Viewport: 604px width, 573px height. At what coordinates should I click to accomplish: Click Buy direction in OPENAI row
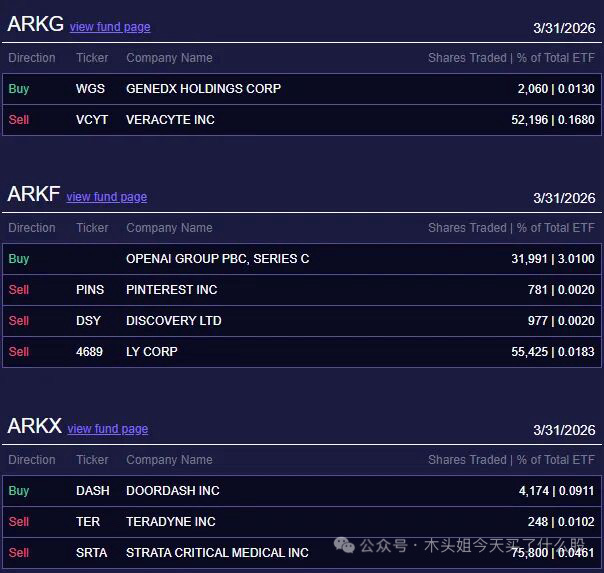(19, 259)
